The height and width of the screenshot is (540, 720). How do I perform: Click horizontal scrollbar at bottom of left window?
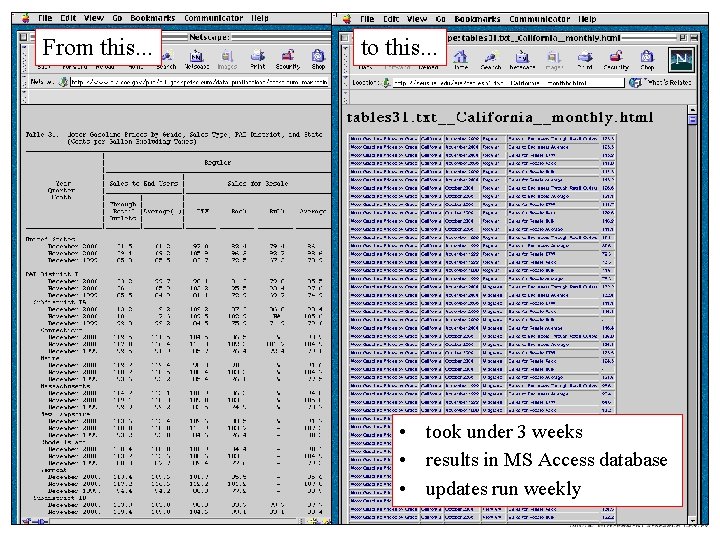pyautogui.click(x=174, y=521)
